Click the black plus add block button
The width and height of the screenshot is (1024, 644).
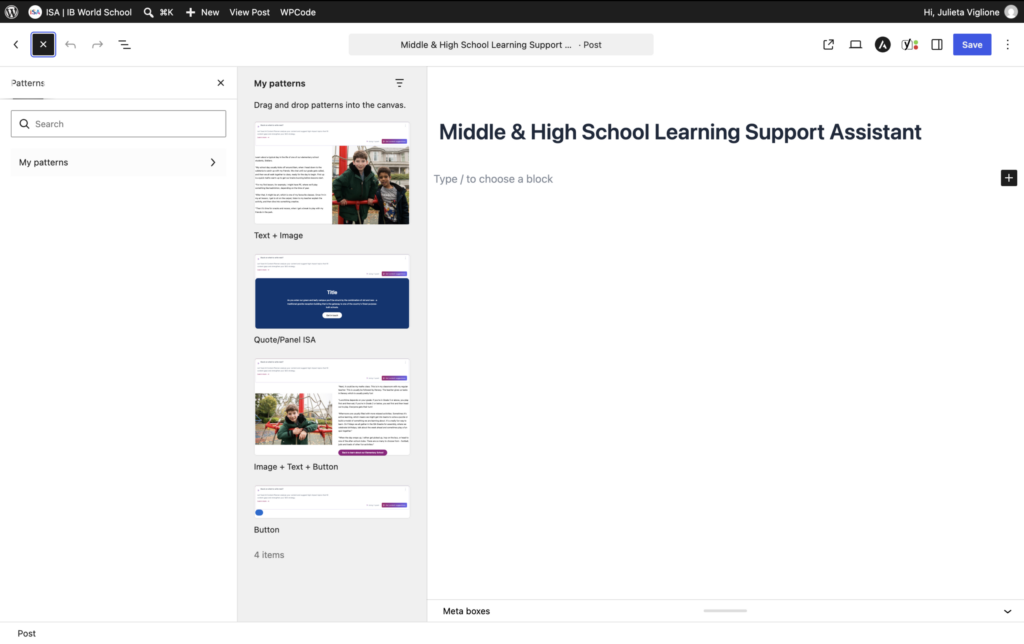click(x=1008, y=178)
